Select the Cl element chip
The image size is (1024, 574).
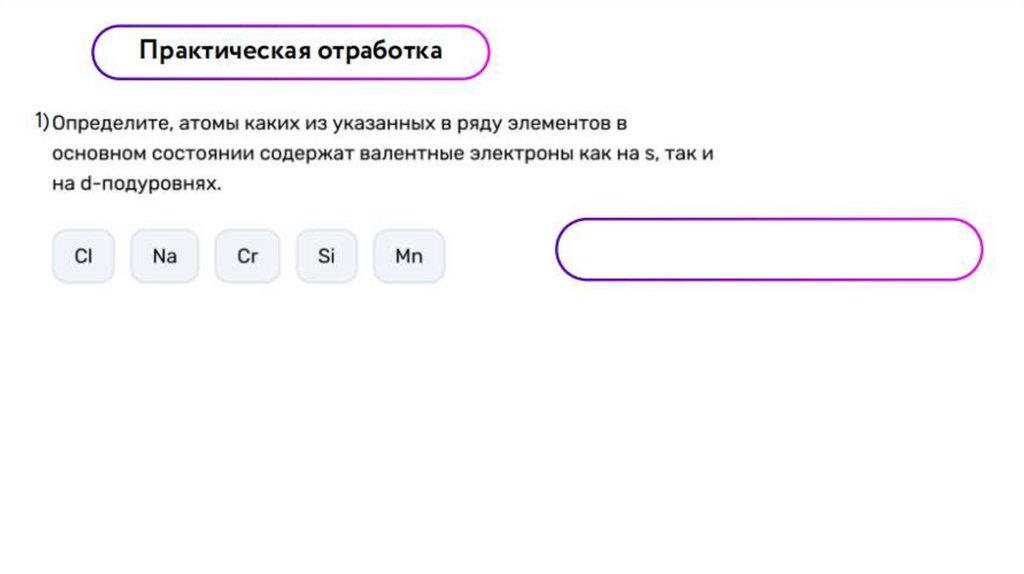point(84,256)
